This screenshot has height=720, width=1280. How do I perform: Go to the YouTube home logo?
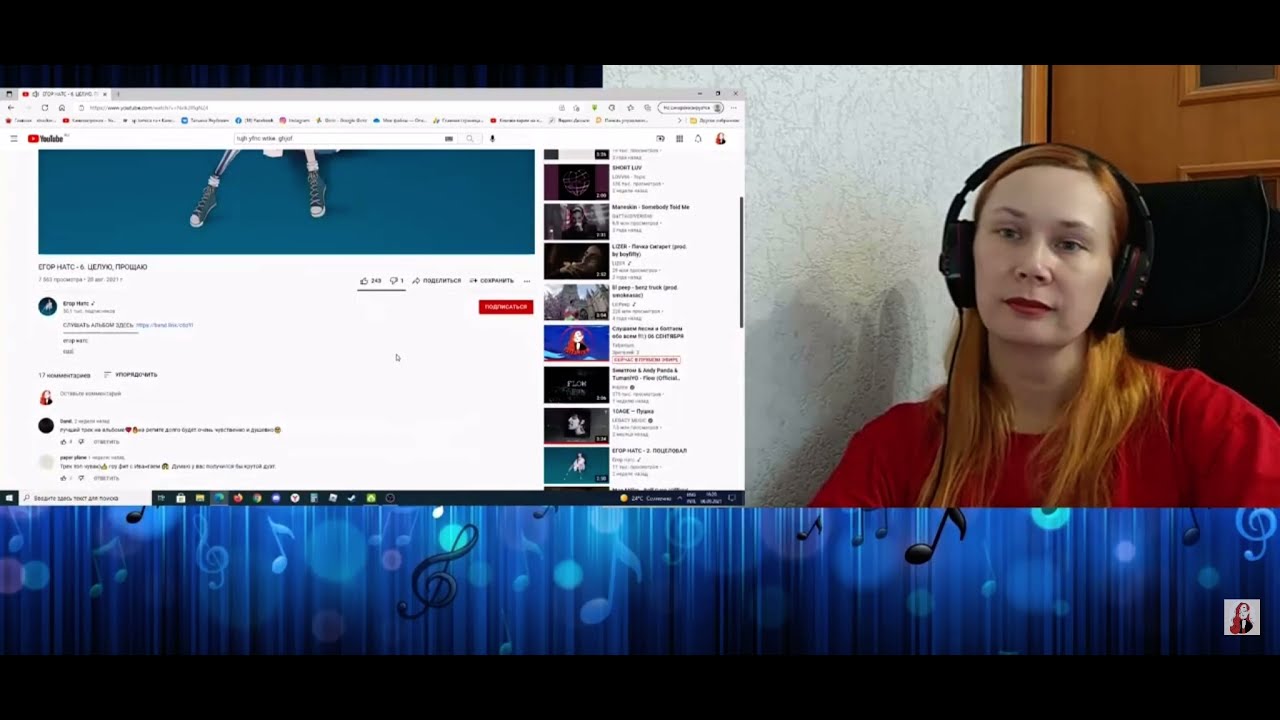pos(45,139)
